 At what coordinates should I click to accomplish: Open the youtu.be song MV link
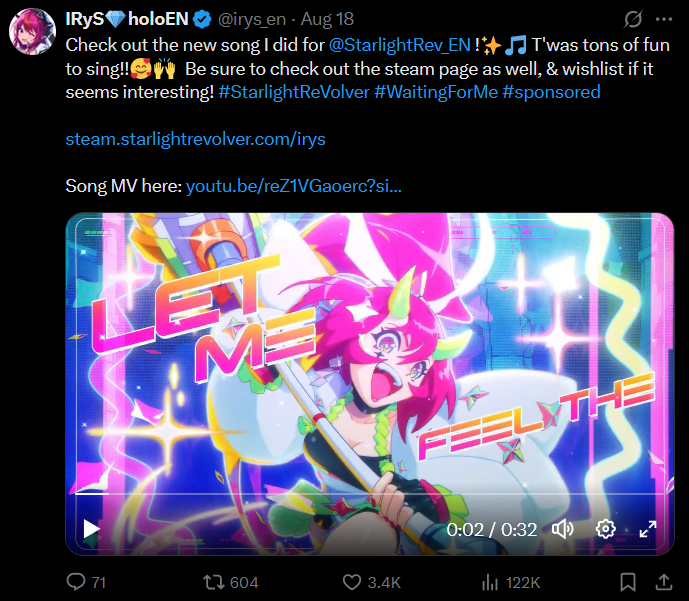tap(294, 186)
